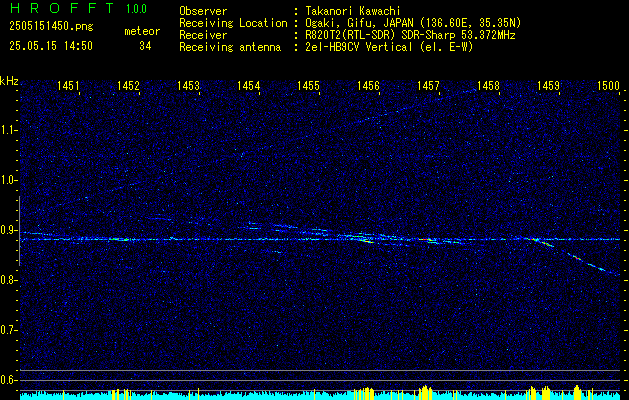629x400 pixels.
Task: Click the Receiving antenna label
Action: coord(230,47)
